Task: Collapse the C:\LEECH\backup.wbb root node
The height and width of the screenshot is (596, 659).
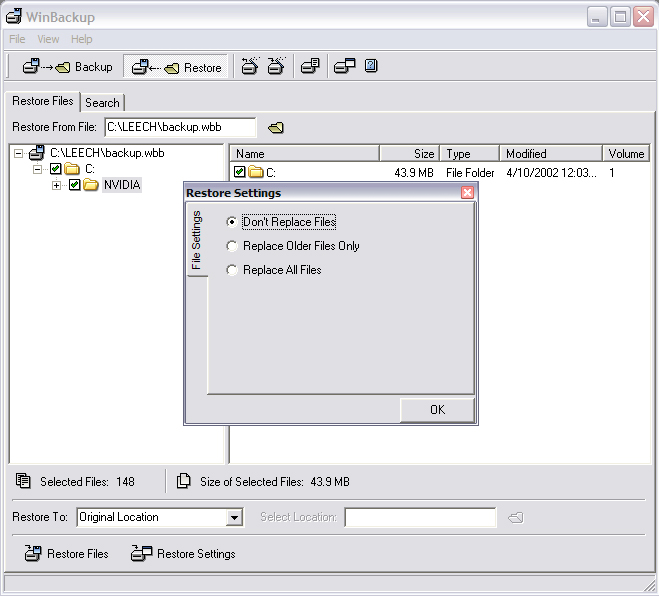Action: tap(20, 153)
